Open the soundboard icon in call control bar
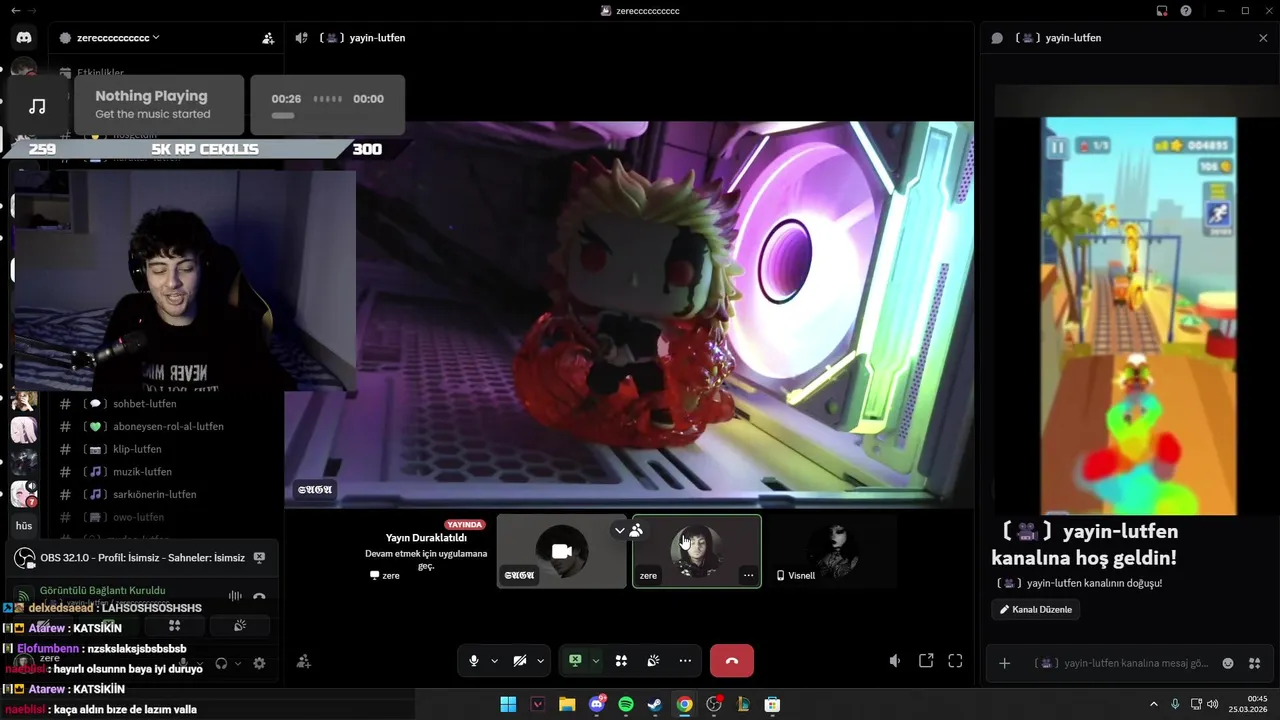The height and width of the screenshot is (720, 1280). pyautogui.click(x=653, y=661)
